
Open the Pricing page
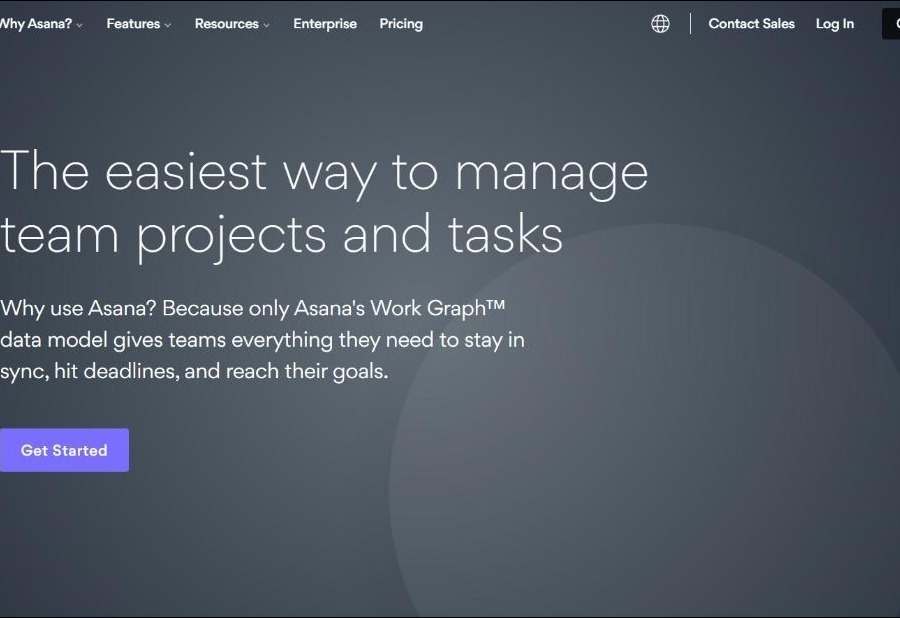pyautogui.click(x=401, y=24)
